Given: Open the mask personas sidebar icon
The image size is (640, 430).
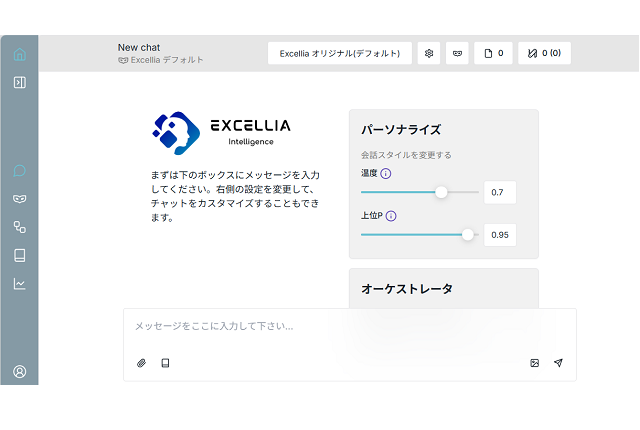Looking at the screenshot, I should click(19, 199).
